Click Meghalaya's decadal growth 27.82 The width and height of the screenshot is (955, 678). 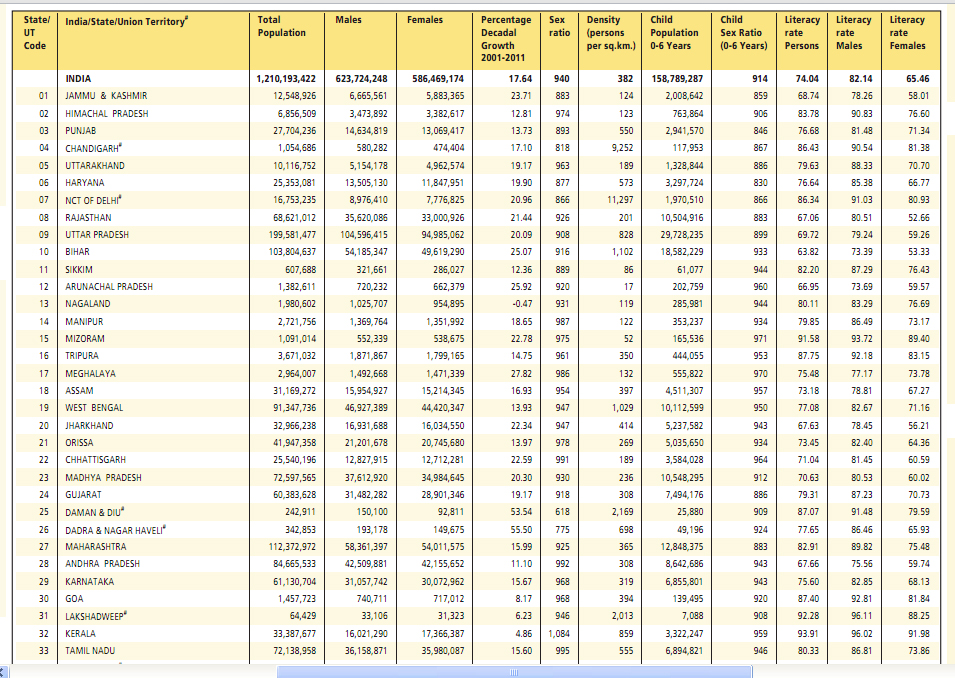pyautogui.click(x=521, y=373)
